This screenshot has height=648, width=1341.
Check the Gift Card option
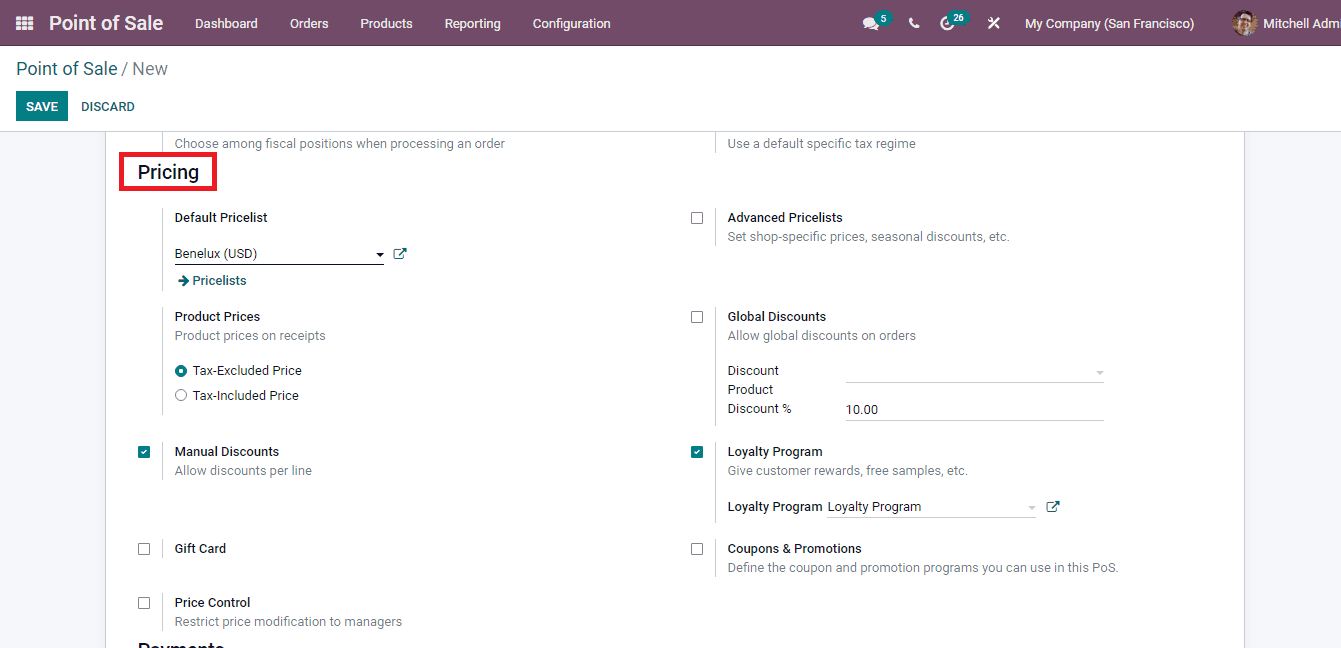pyautogui.click(x=144, y=548)
